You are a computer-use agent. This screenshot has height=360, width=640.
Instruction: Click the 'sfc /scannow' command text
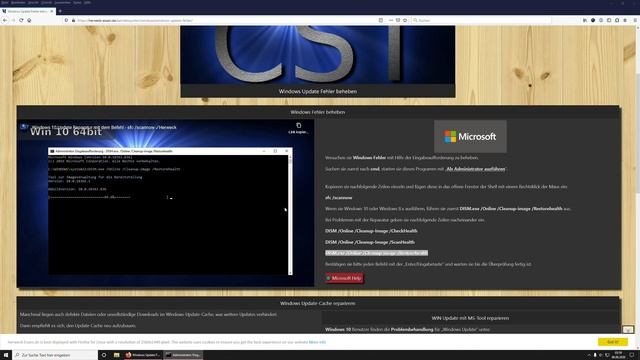(x=338, y=198)
